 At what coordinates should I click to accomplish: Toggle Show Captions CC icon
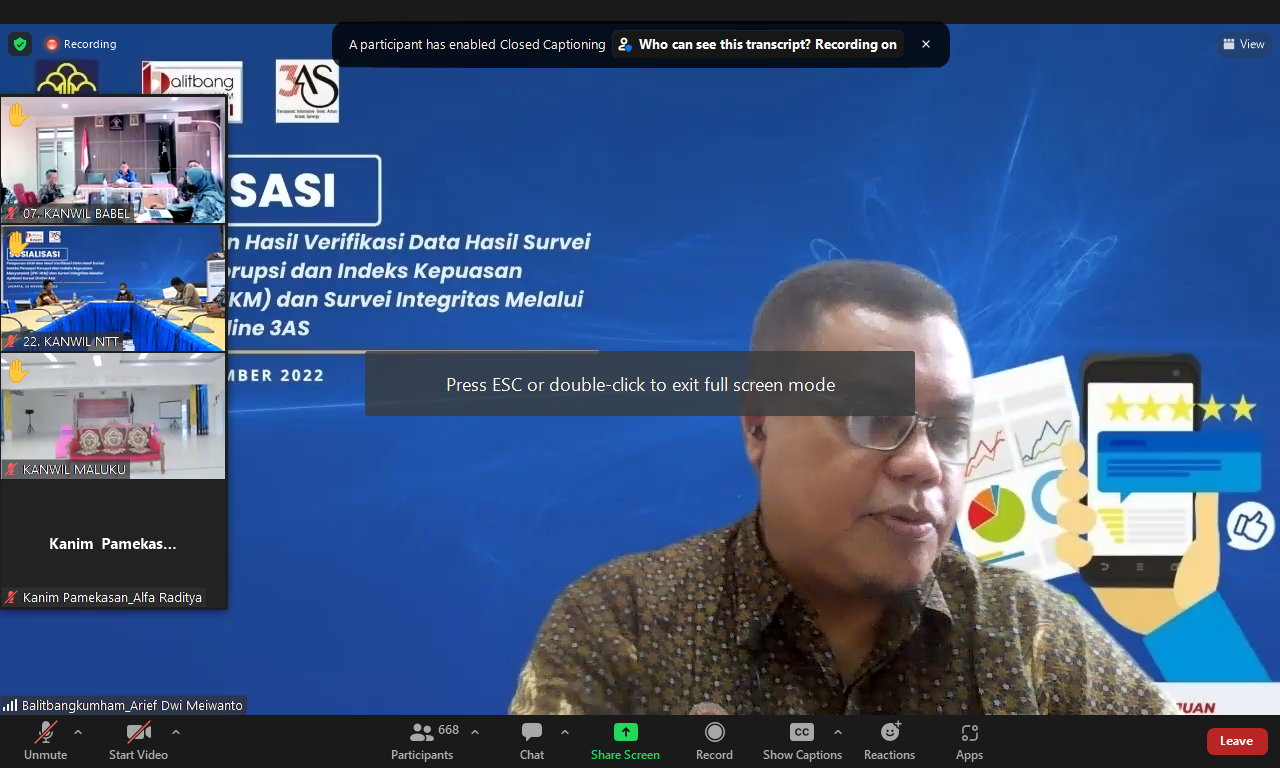point(801,733)
